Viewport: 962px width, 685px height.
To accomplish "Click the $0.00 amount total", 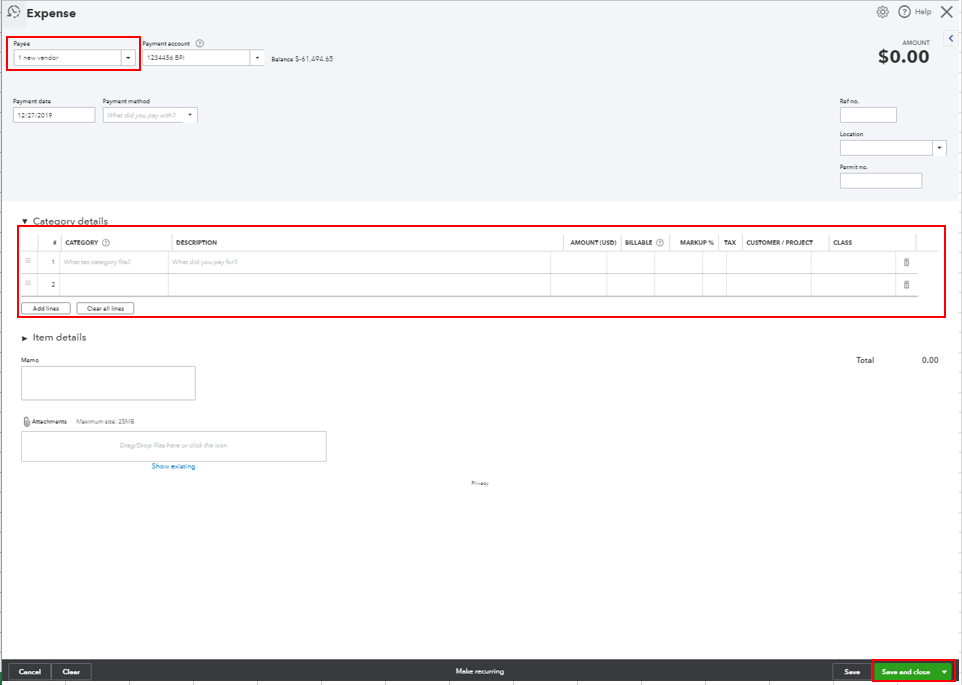I will point(904,57).
